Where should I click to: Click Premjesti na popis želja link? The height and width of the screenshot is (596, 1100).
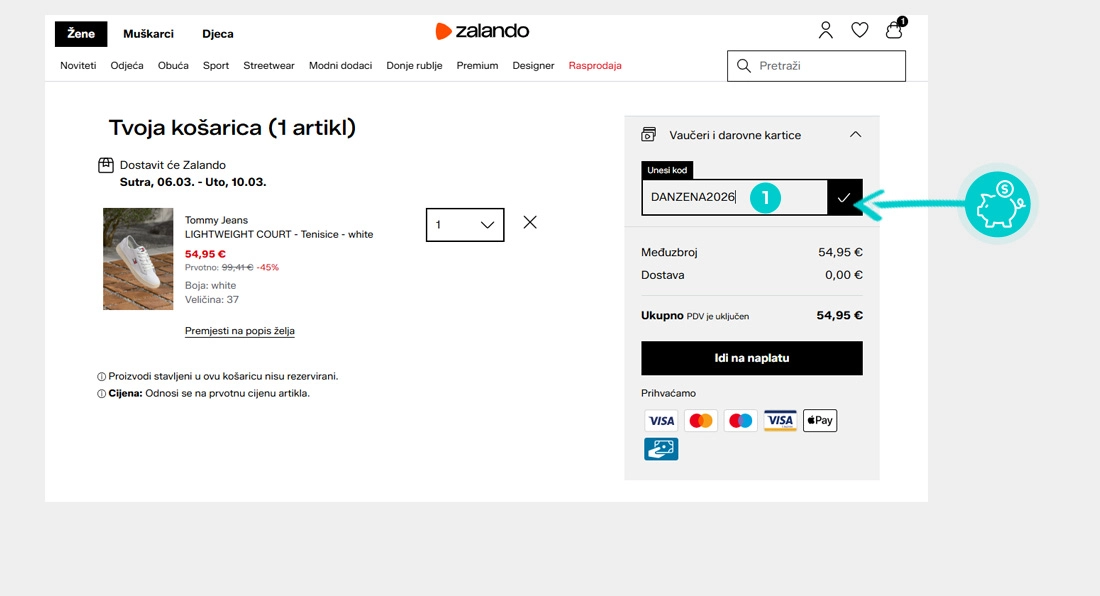239,330
